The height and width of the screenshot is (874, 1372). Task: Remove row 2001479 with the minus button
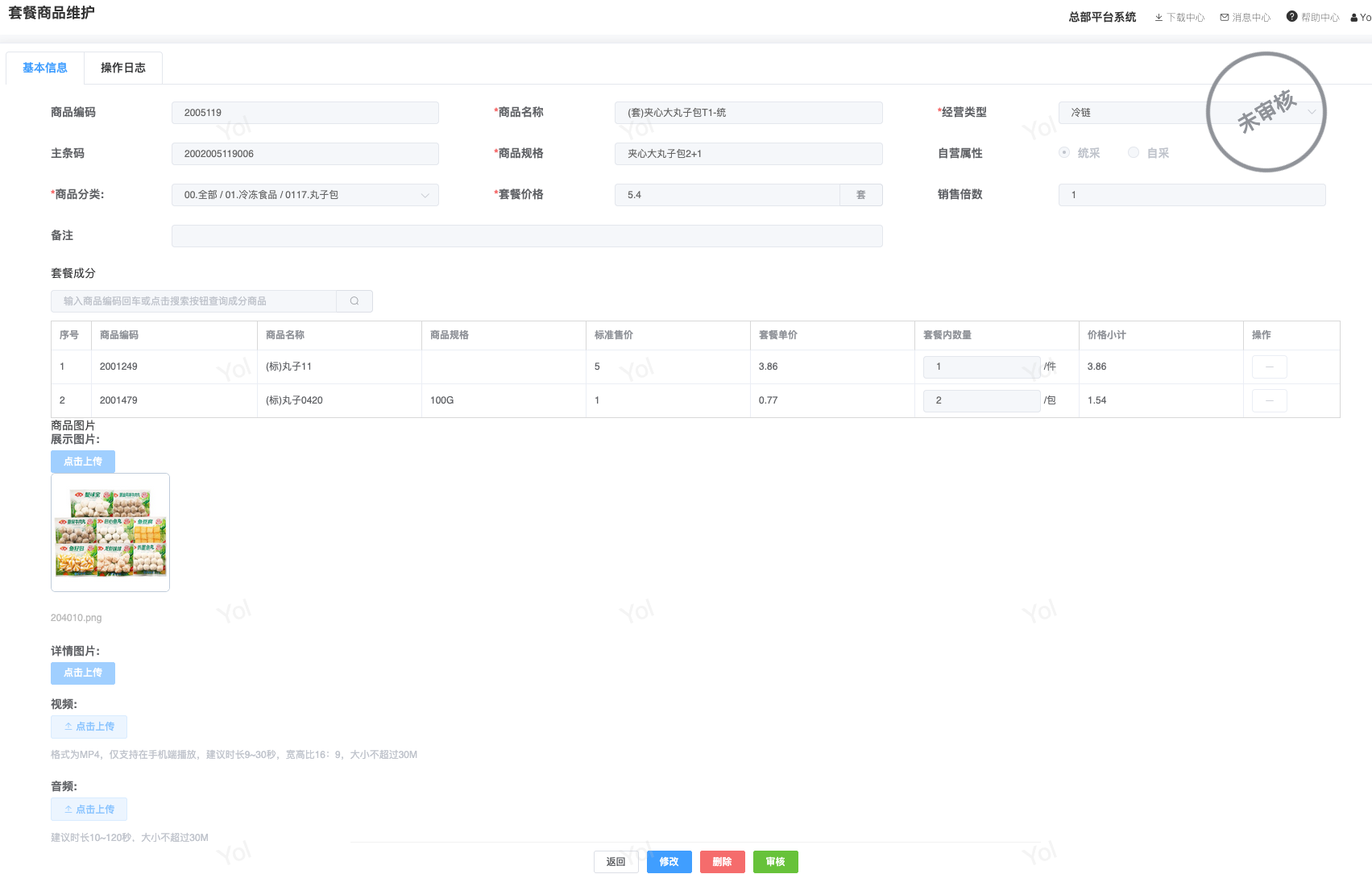pos(1269,401)
